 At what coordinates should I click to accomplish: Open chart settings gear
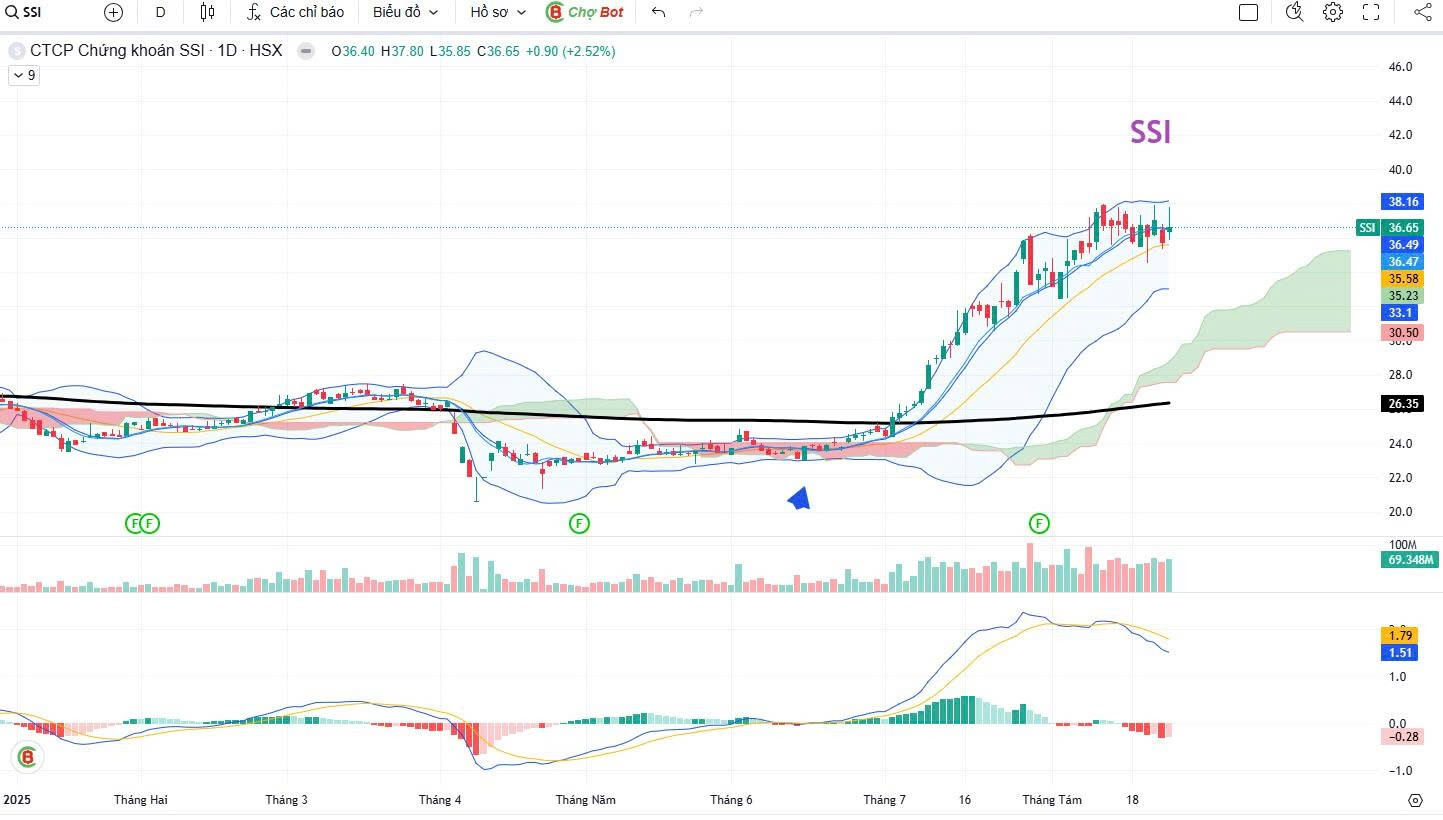point(1332,12)
